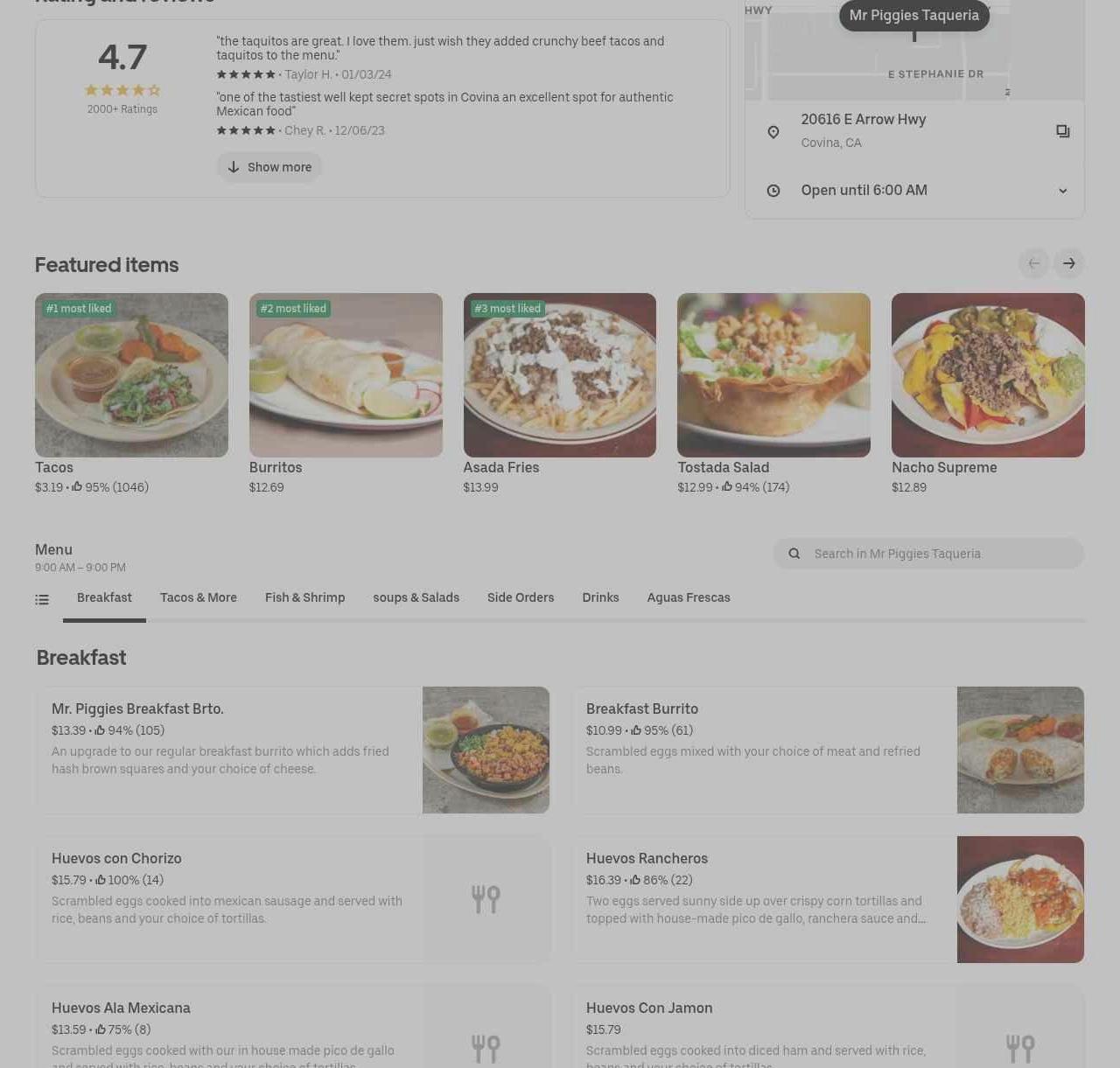Viewport: 1120px width, 1068px height.
Task: Click the location pin icon by the address
Action: tap(773, 132)
